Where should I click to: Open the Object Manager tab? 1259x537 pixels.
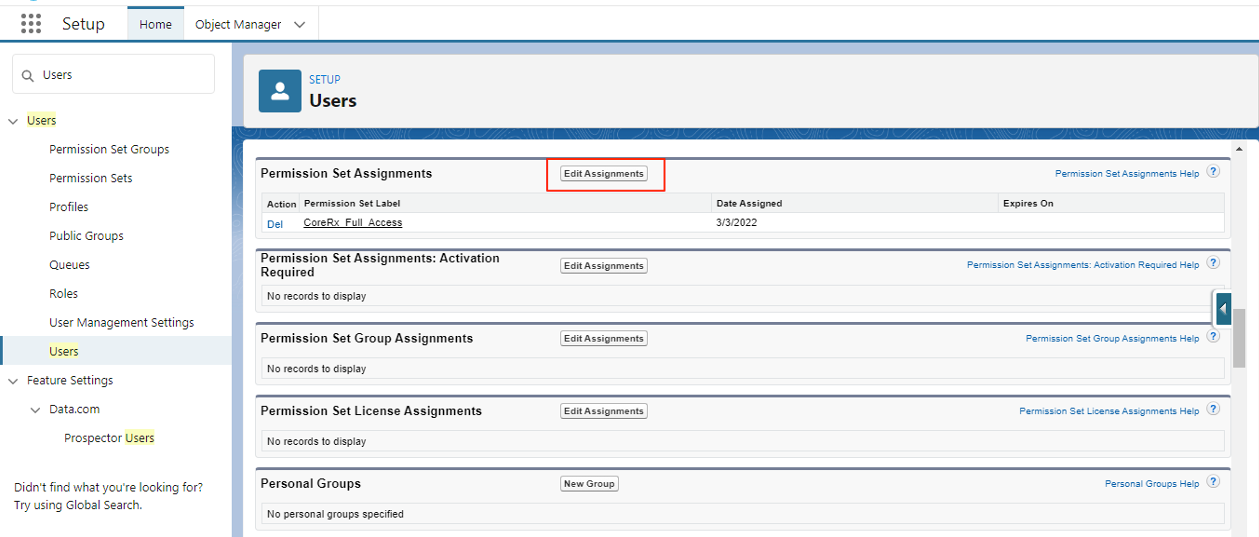(238, 25)
